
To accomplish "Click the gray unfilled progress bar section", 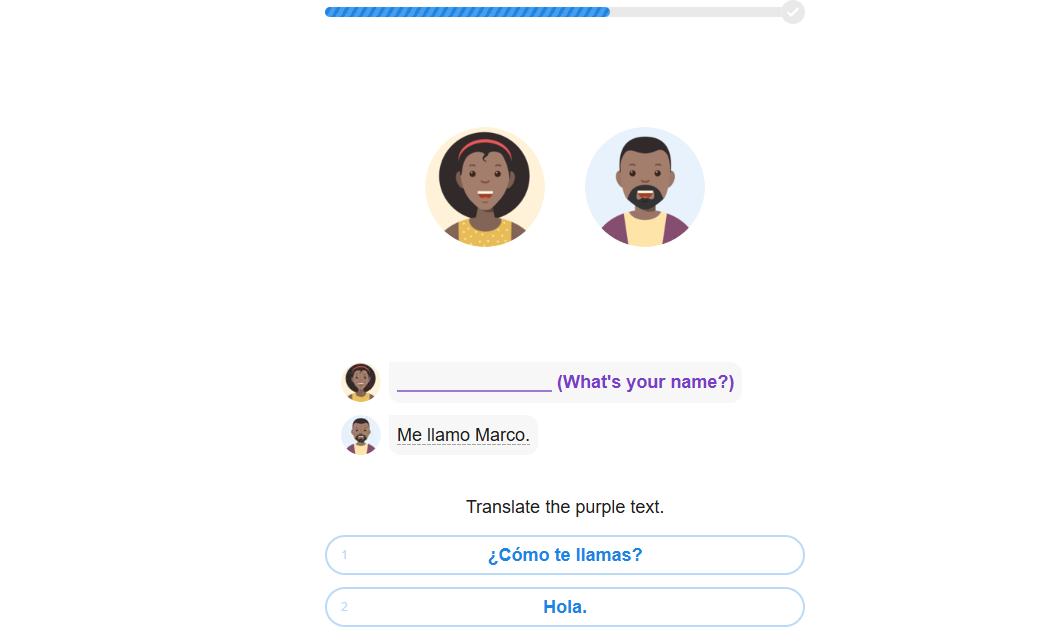I will (x=696, y=11).
